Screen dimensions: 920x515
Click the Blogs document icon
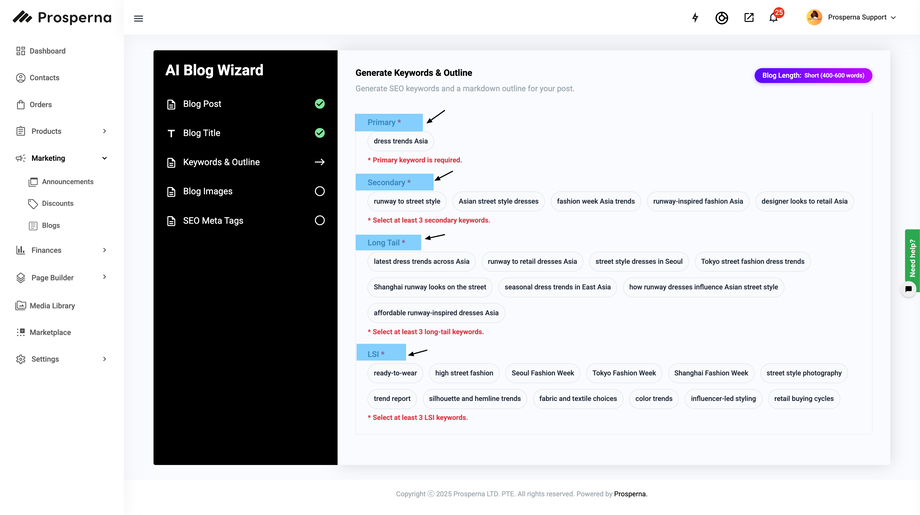tap(33, 225)
